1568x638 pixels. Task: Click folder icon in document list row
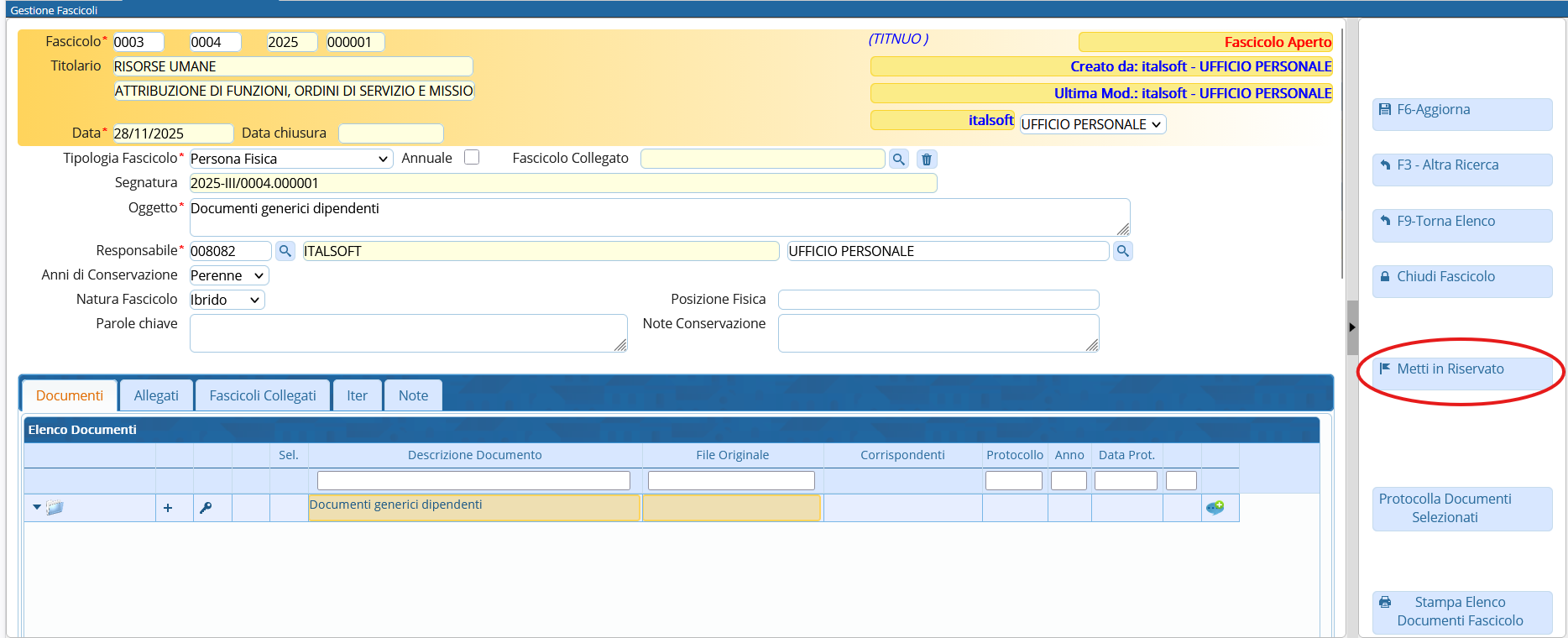(55, 508)
